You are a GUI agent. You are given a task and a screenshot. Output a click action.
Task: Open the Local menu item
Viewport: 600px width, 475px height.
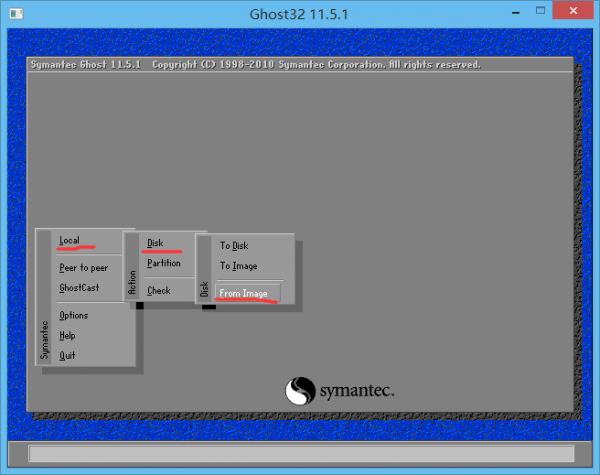[69, 240]
